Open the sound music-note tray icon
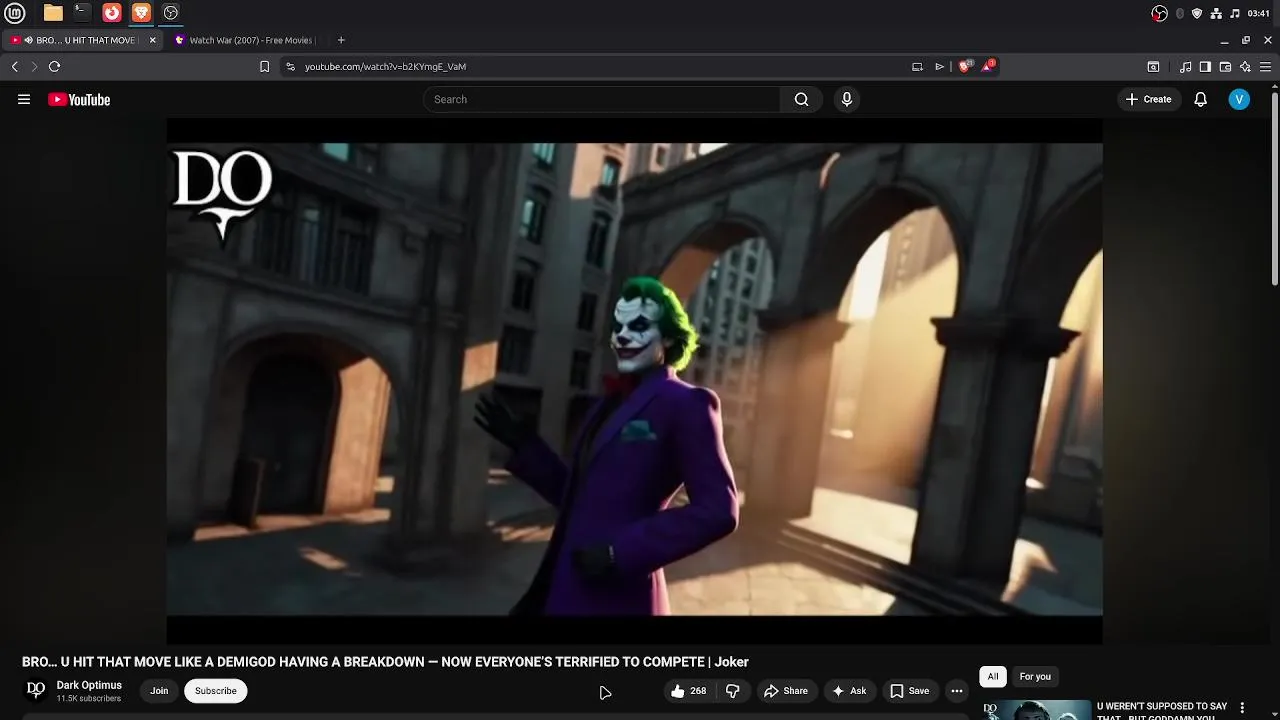This screenshot has height=720, width=1280. 1235,13
